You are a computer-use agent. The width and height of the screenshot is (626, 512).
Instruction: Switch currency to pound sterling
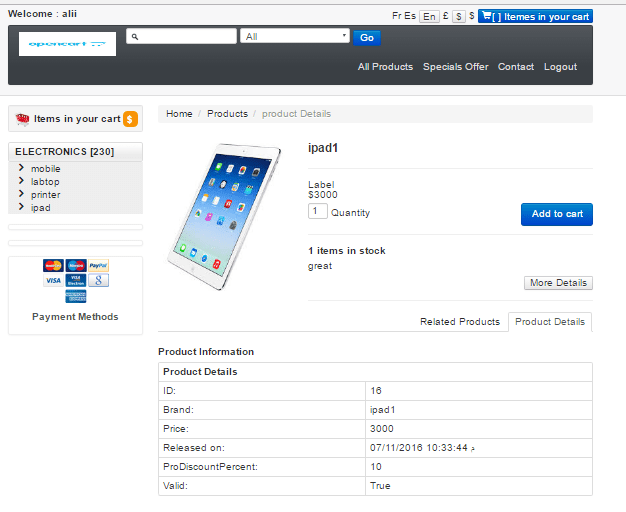[x=445, y=16]
